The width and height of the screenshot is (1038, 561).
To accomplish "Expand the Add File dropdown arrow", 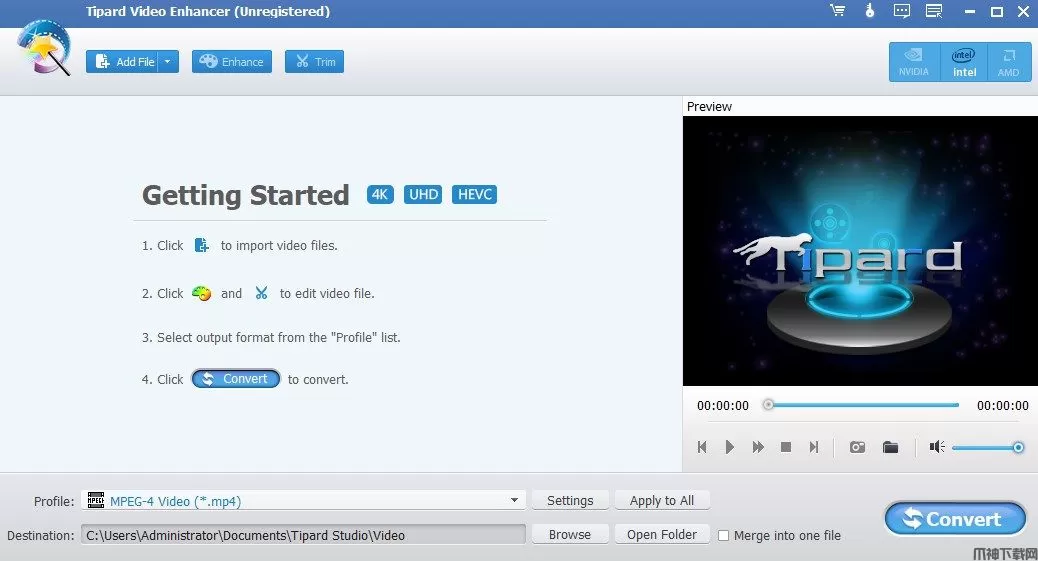I will tap(167, 62).
